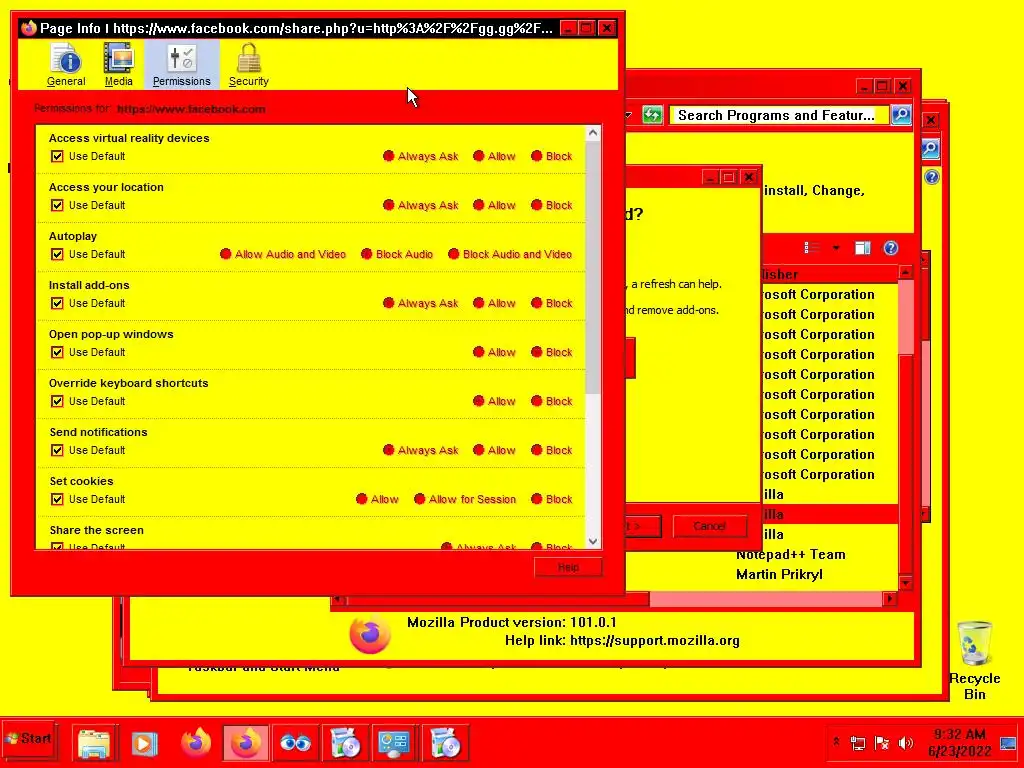The width and height of the screenshot is (1024, 768).
Task: Click the rightmost installer disc taskbar icon
Action: click(445, 743)
